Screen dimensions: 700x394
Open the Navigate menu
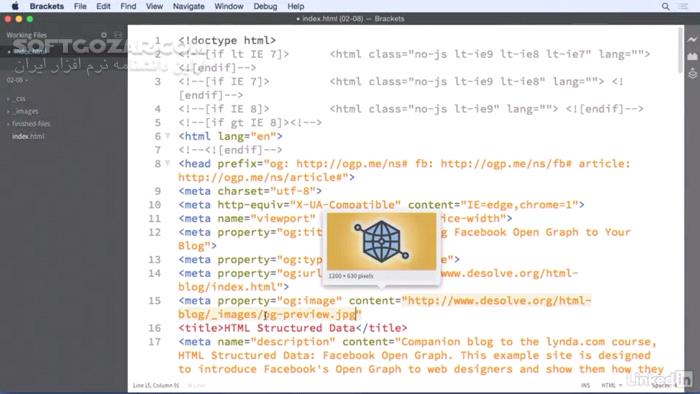point(188,6)
